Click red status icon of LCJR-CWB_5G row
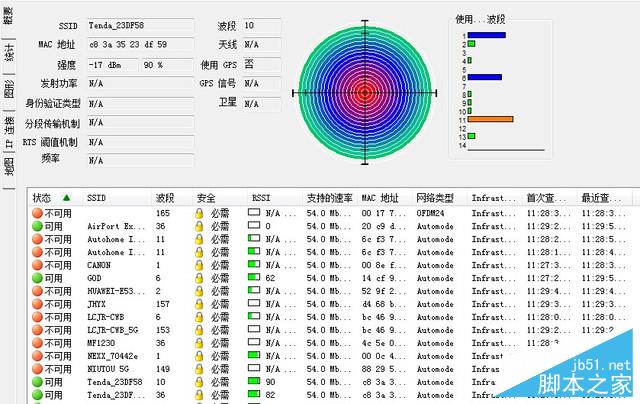The image size is (640, 404). point(38,330)
